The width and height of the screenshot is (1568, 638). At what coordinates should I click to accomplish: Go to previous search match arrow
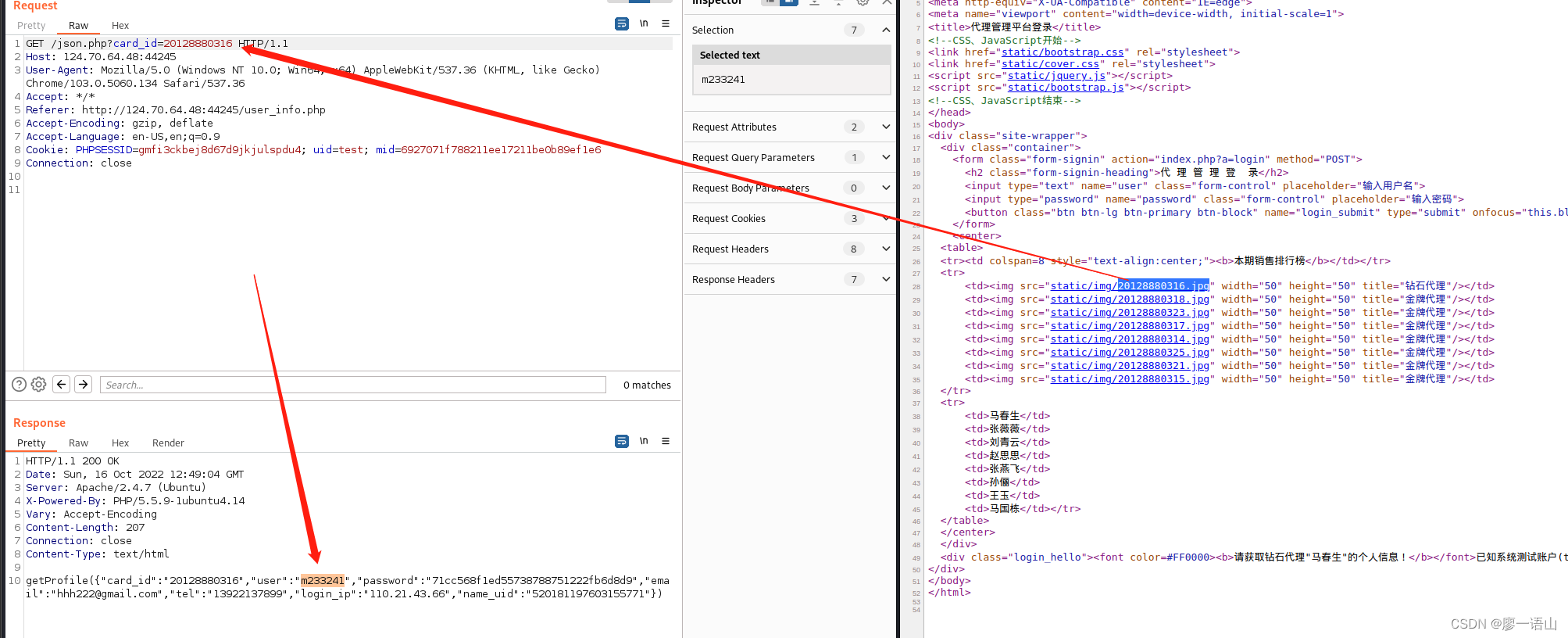(62, 384)
